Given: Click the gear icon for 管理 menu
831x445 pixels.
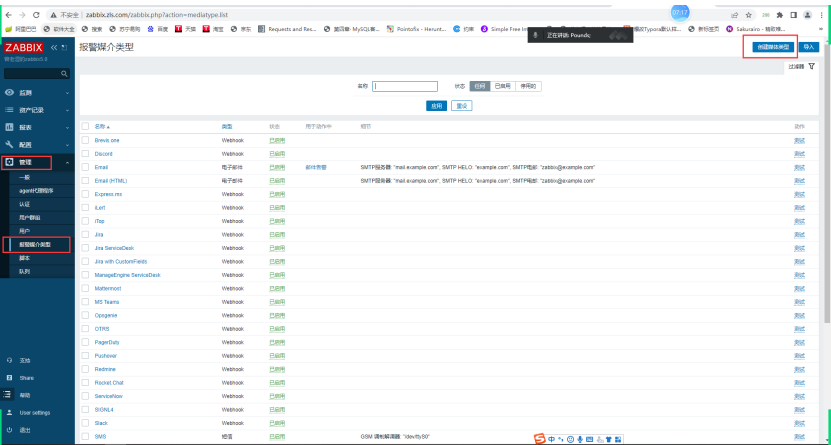Looking at the screenshot, I should click(x=9, y=162).
